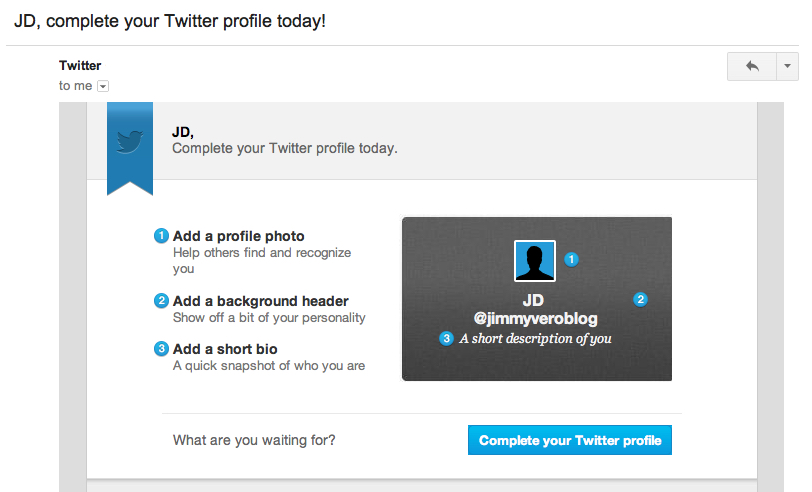
Task: Open the more actions dropdown beside reply
Action: click(787, 66)
